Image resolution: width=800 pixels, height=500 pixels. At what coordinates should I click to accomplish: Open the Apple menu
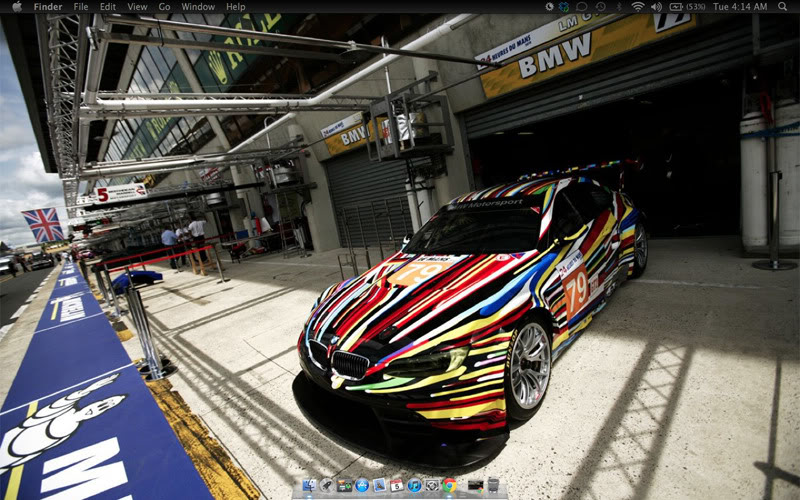[x=17, y=7]
